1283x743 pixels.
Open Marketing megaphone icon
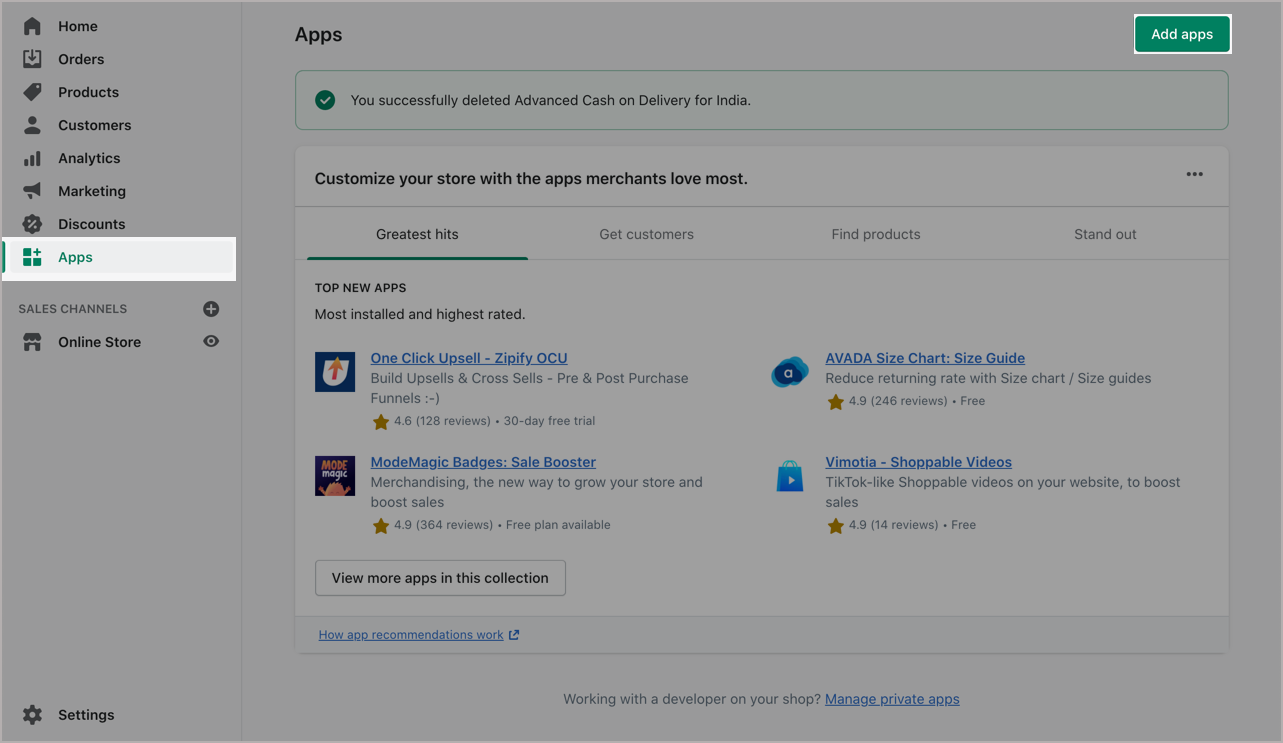tap(32, 191)
